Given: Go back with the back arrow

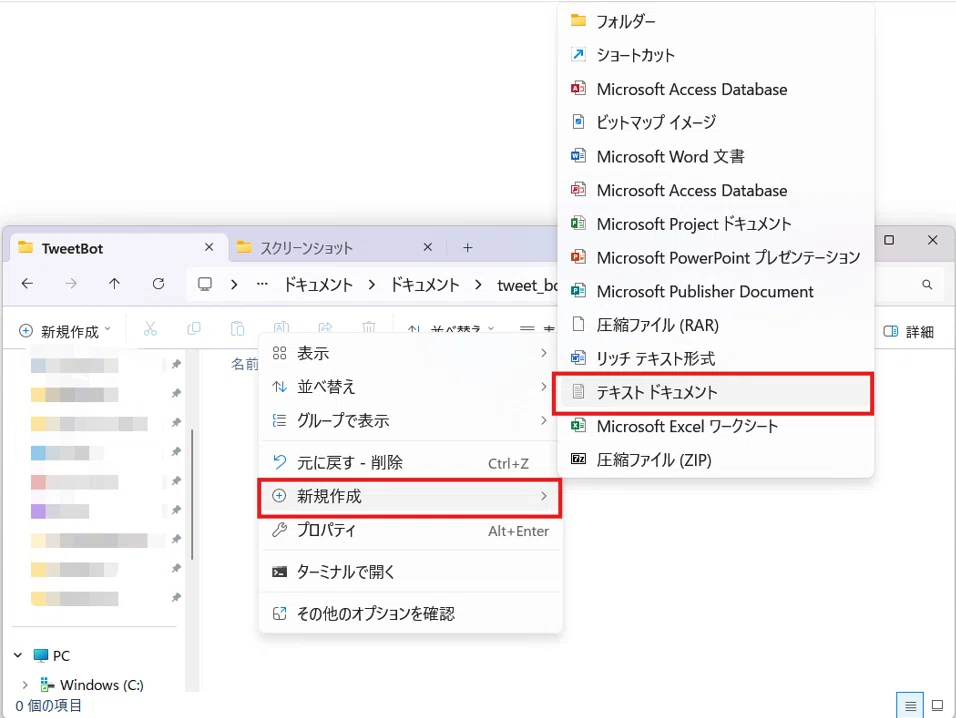Looking at the screenshot, I should tap(27, 284).
